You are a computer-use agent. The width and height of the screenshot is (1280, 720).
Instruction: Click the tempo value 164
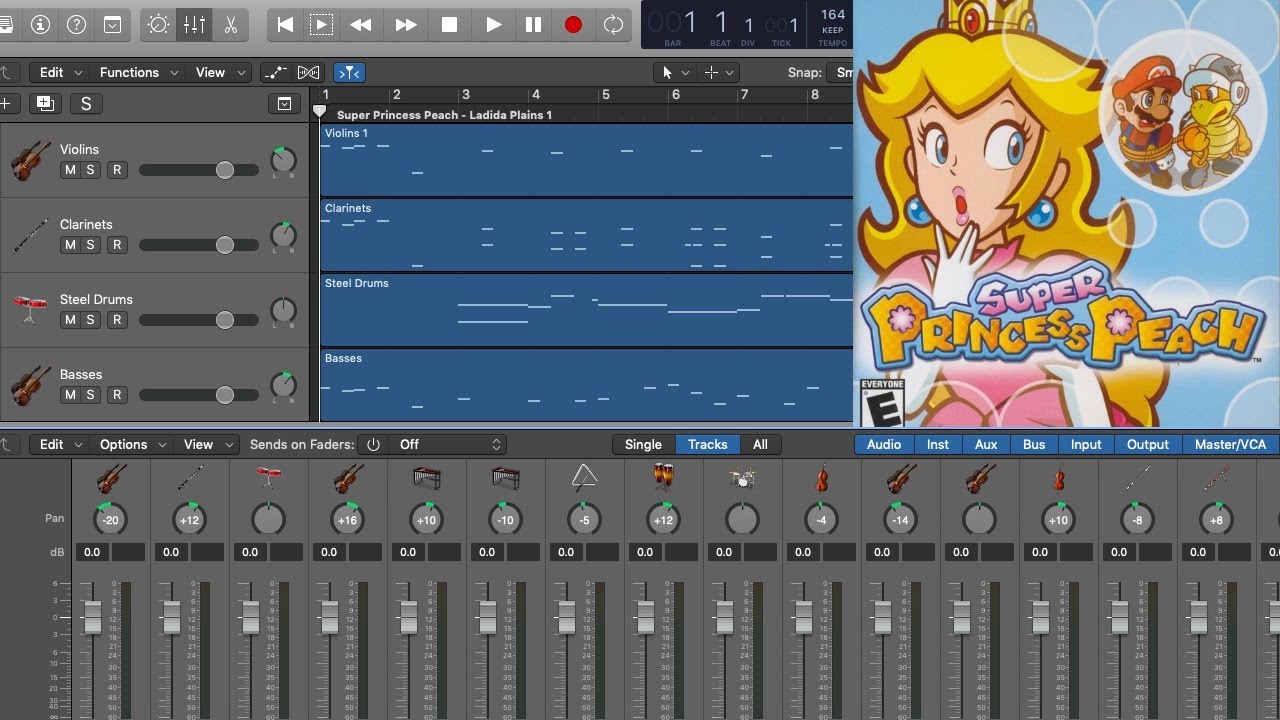pyautogui.click(x=833, y=14)
